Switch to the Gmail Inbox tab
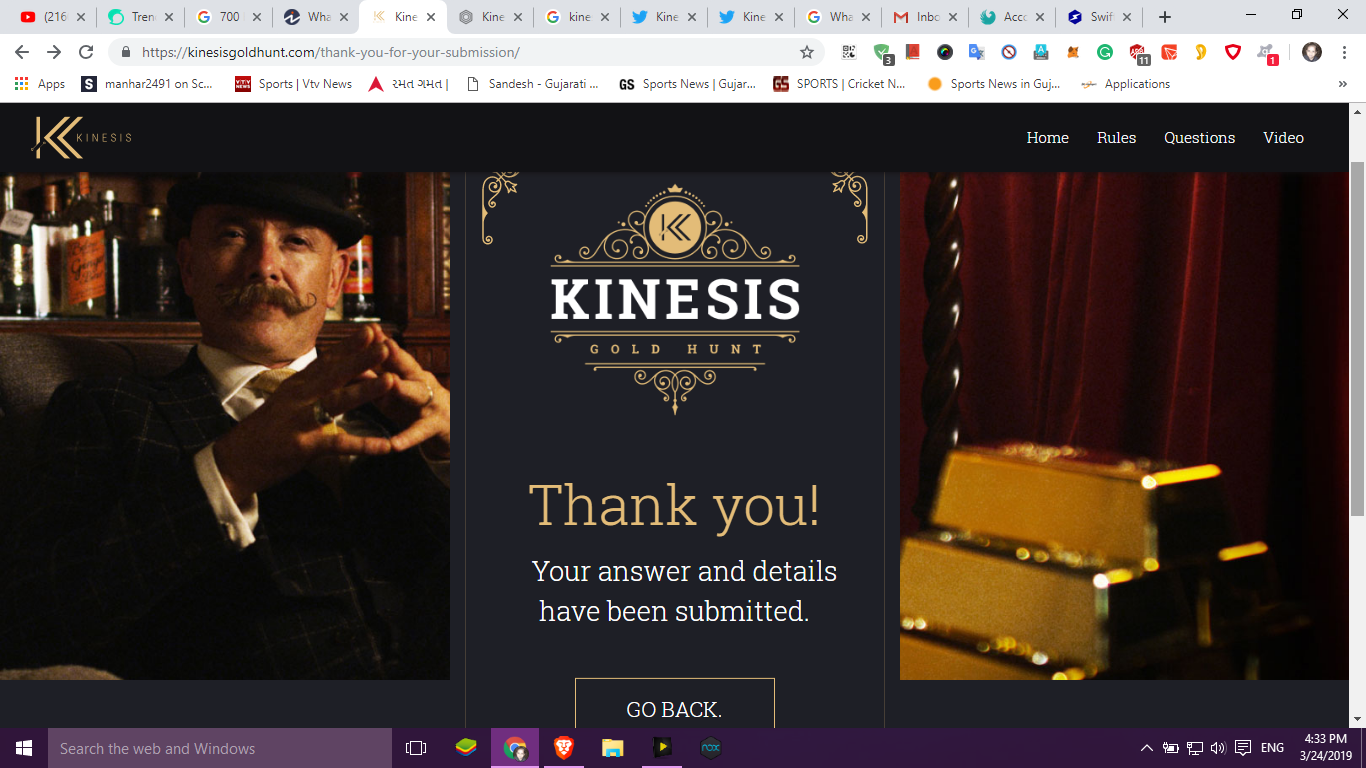 coord(925,17)
